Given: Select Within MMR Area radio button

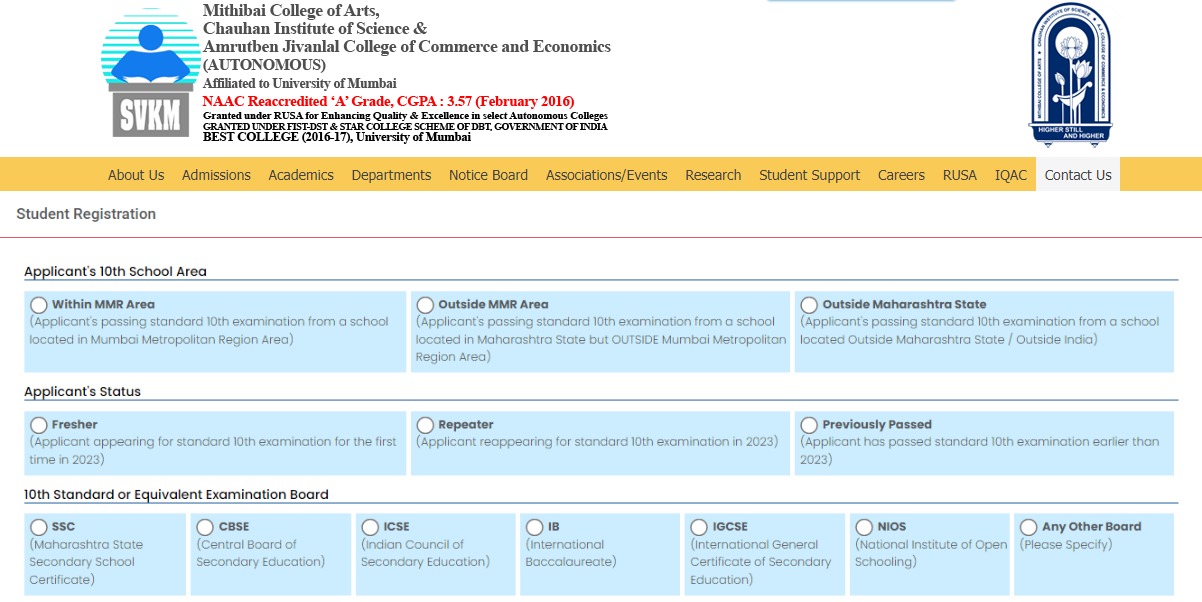Looking at the screenshot, I should [38, 305].
